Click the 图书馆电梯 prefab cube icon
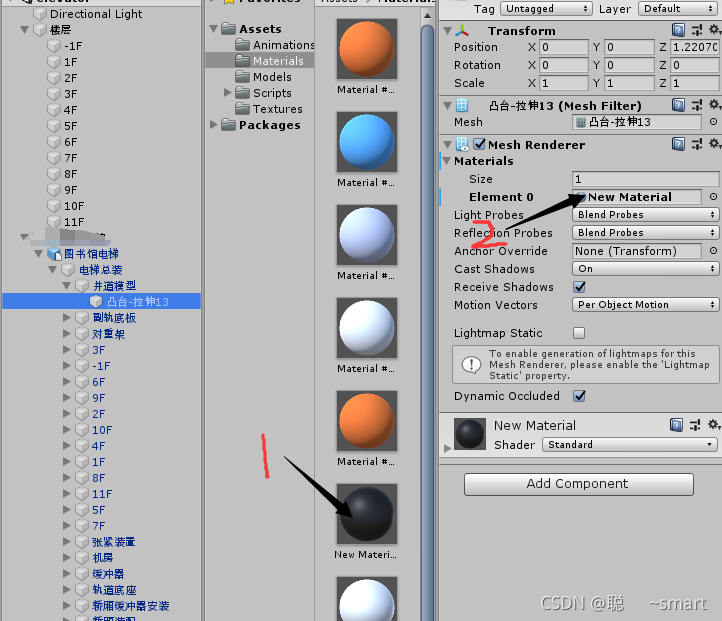Screen dimensions: 722x621 [54, 254]
